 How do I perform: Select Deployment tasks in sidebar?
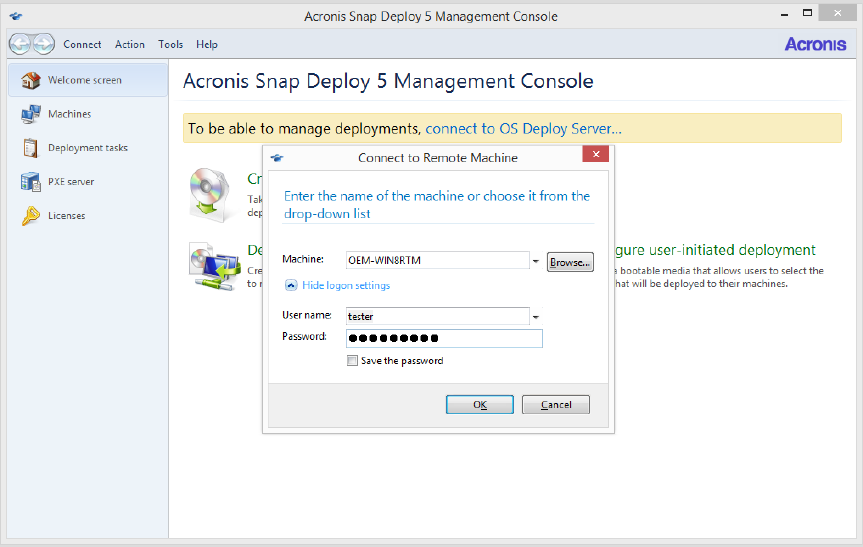click(88, 147)
